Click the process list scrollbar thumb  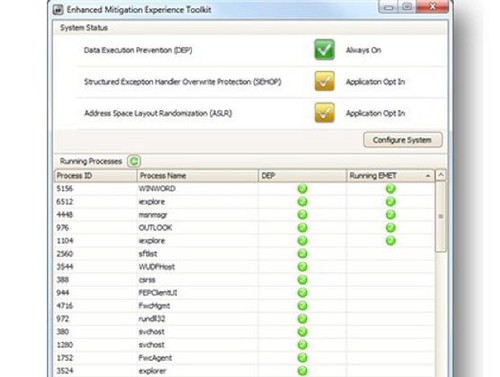(x=441, y=217)
